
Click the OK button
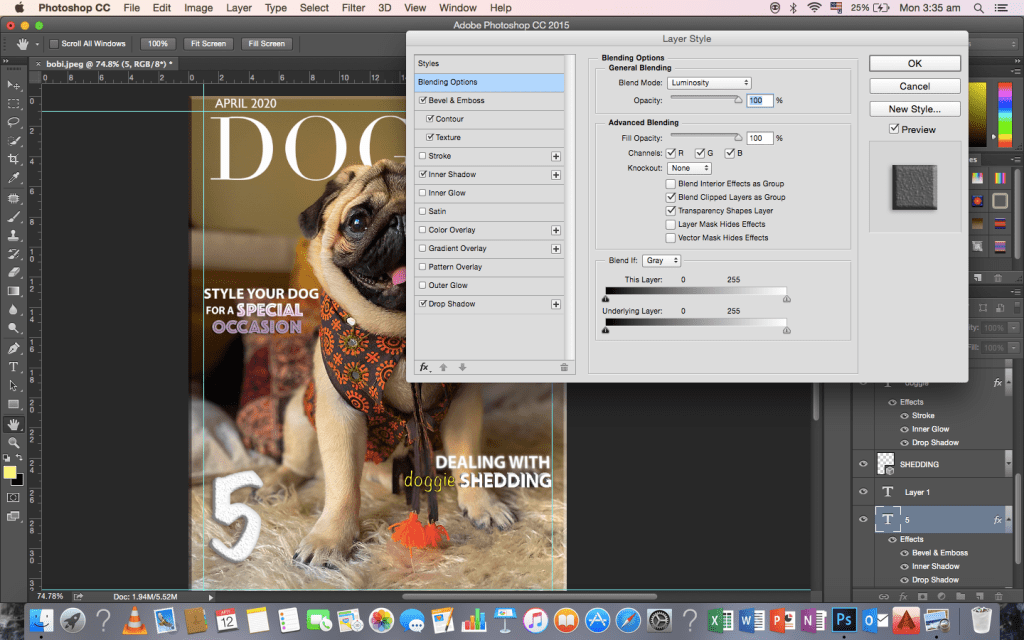pyautogui.click(x=914, y=63)
